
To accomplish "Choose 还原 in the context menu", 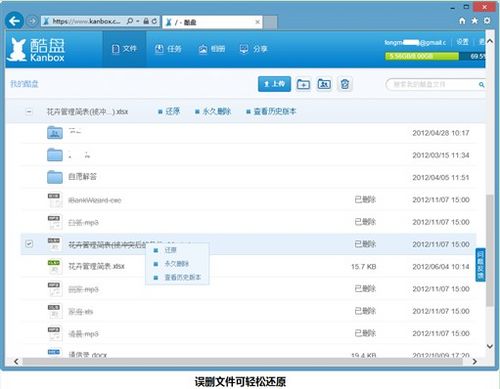I will [x=170, y=250].
